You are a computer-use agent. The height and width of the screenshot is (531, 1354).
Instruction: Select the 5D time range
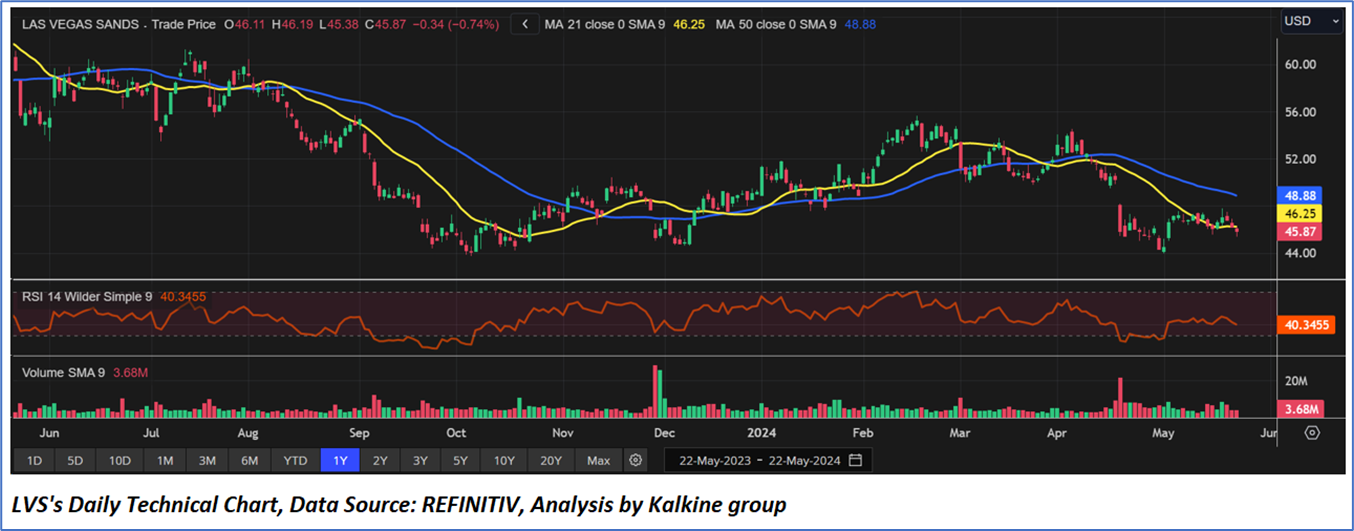(x=75, y=460)
